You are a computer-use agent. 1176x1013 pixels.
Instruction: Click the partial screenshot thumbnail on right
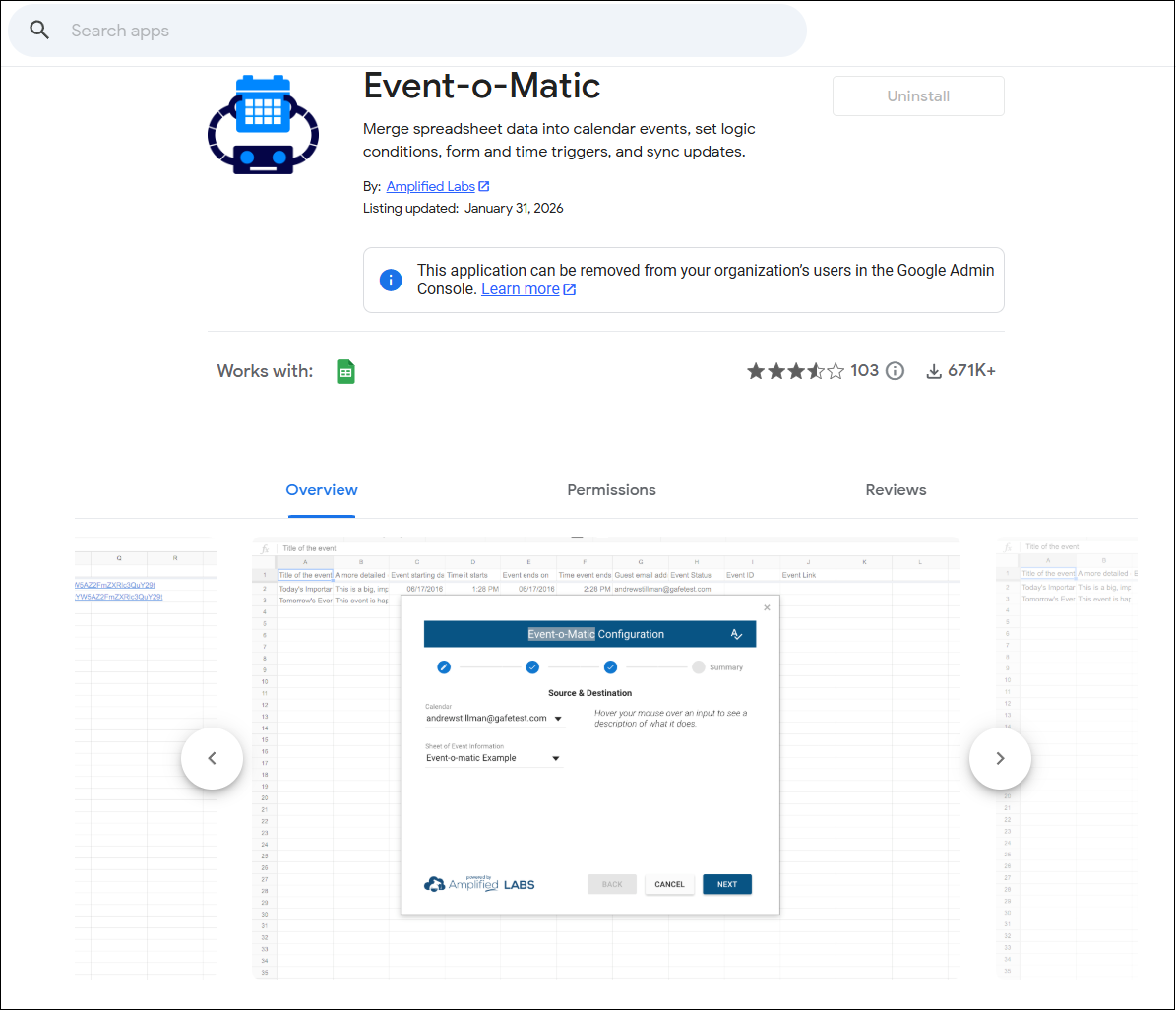1067,758
